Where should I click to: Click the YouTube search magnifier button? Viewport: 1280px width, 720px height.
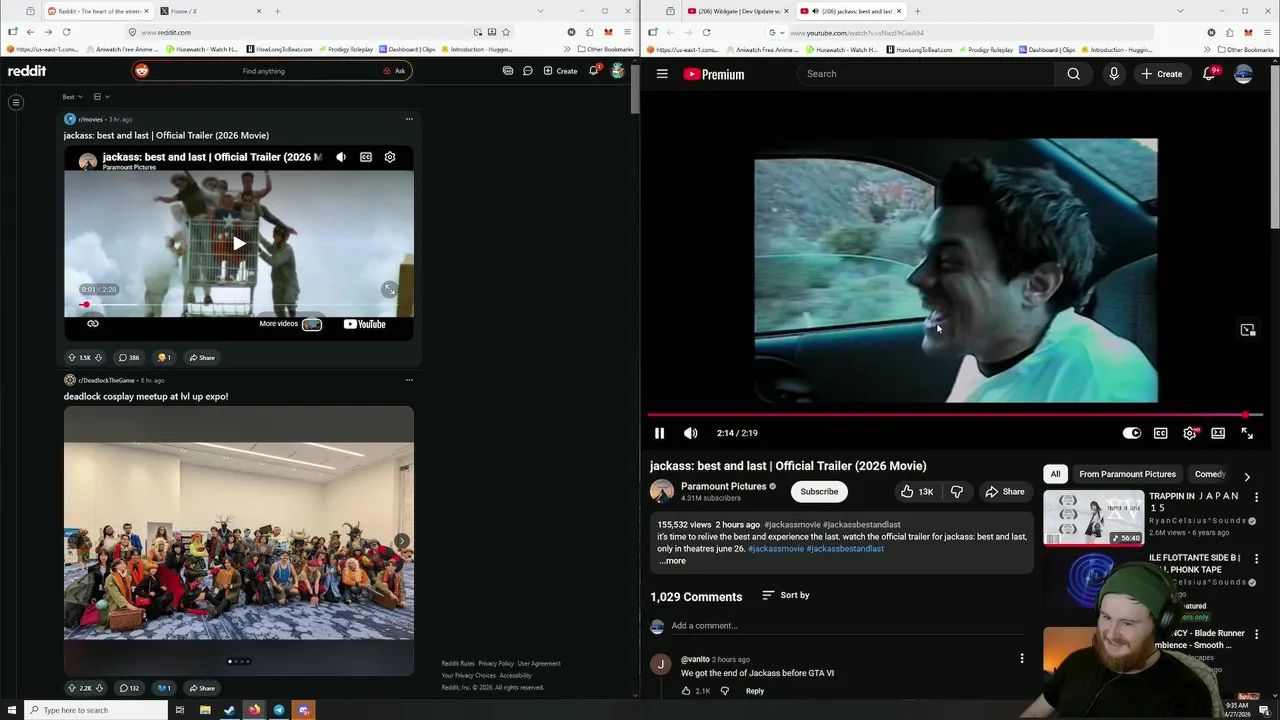coord(1073,74)
